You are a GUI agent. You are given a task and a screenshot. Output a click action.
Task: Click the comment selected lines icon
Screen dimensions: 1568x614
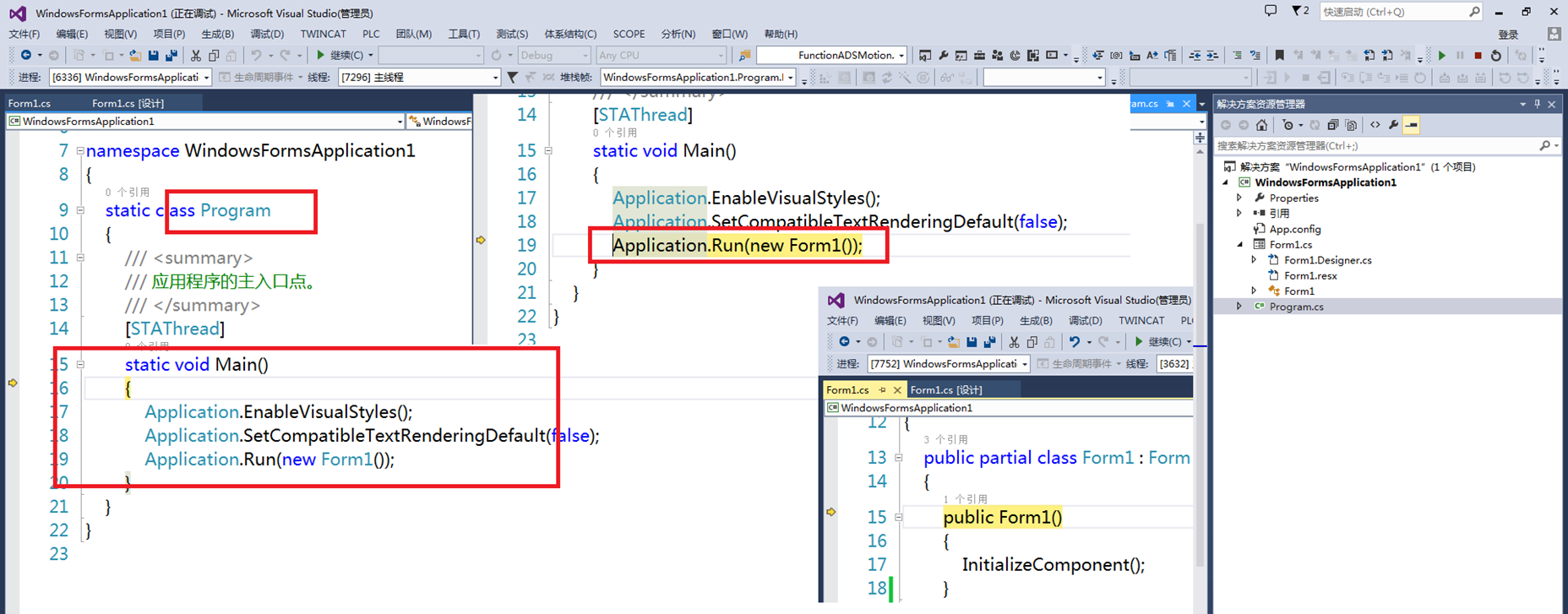(x=1237, y=55)
